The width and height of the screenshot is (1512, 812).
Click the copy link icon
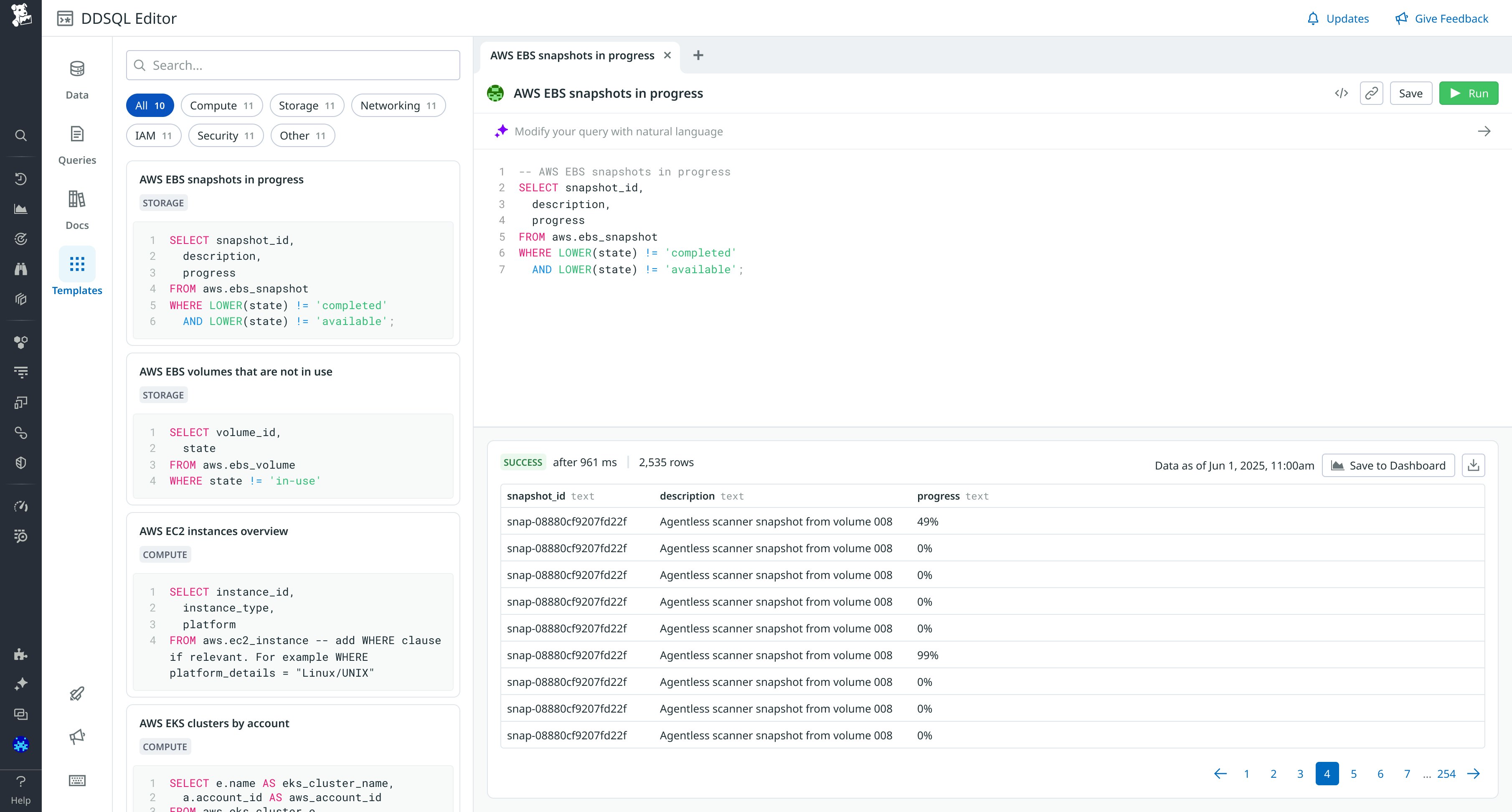pos(1371,93)
